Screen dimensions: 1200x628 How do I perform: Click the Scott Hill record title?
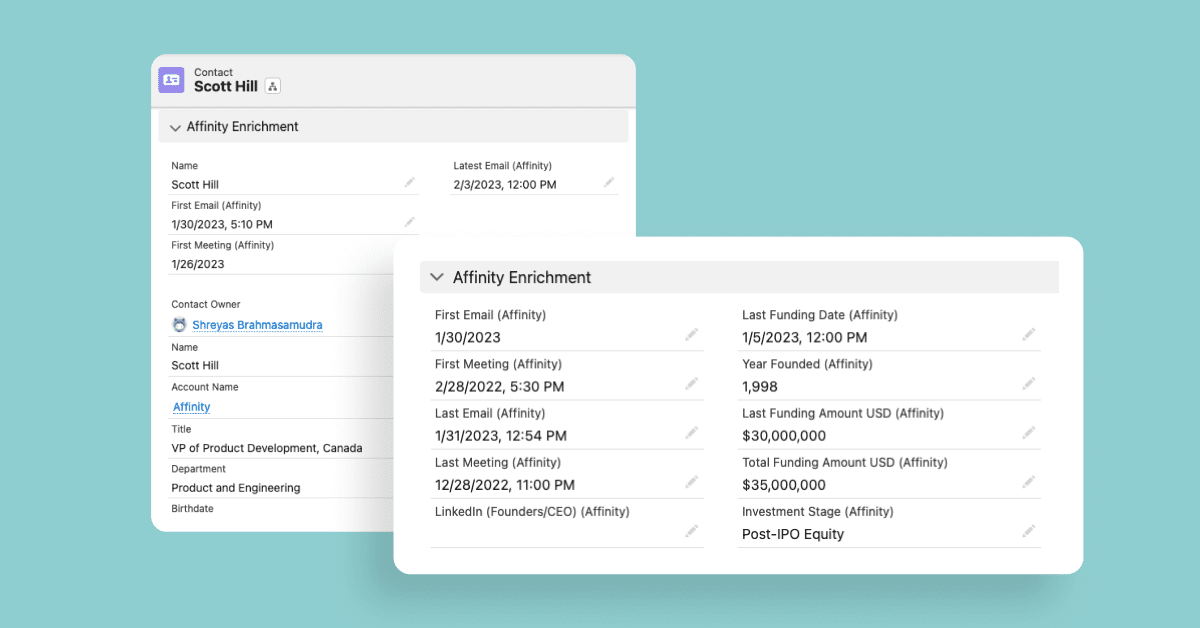[x=226, y=87]
